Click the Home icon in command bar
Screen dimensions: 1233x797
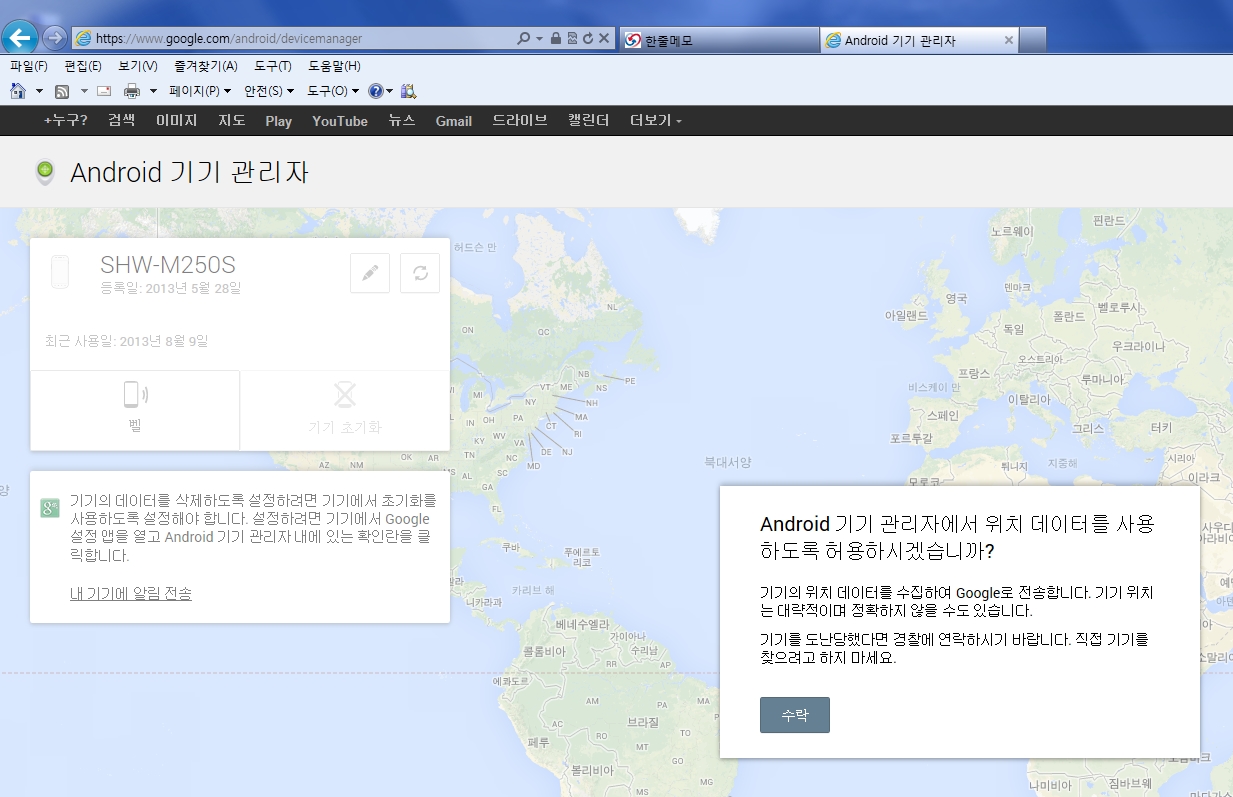point(18,91)
